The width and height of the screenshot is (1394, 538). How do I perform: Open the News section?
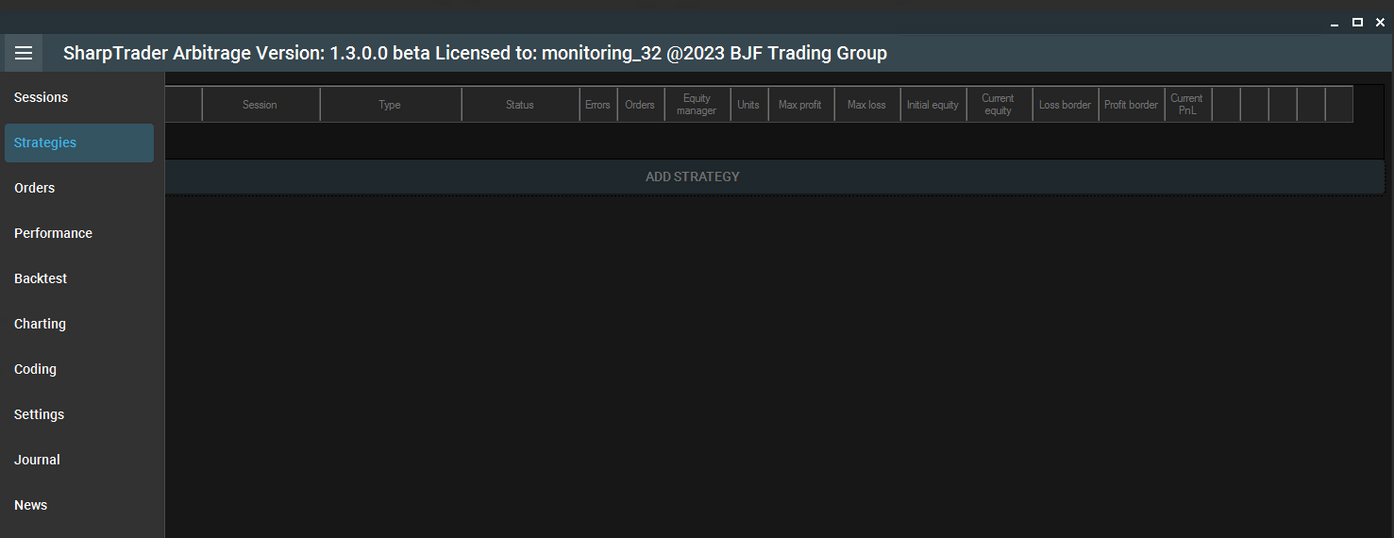click(30, 505)
